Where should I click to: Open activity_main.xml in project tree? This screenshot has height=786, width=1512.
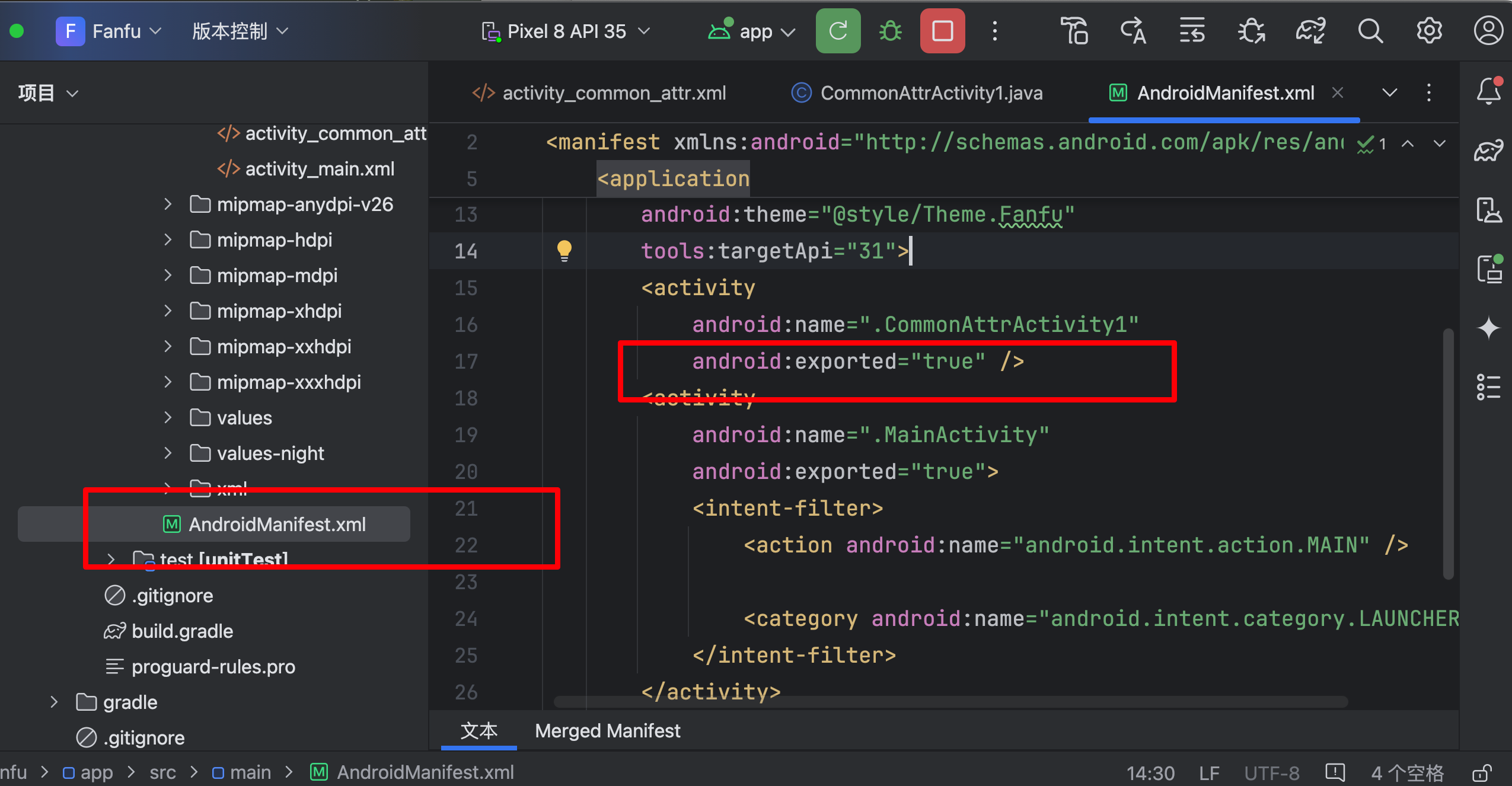click(306, 169)
